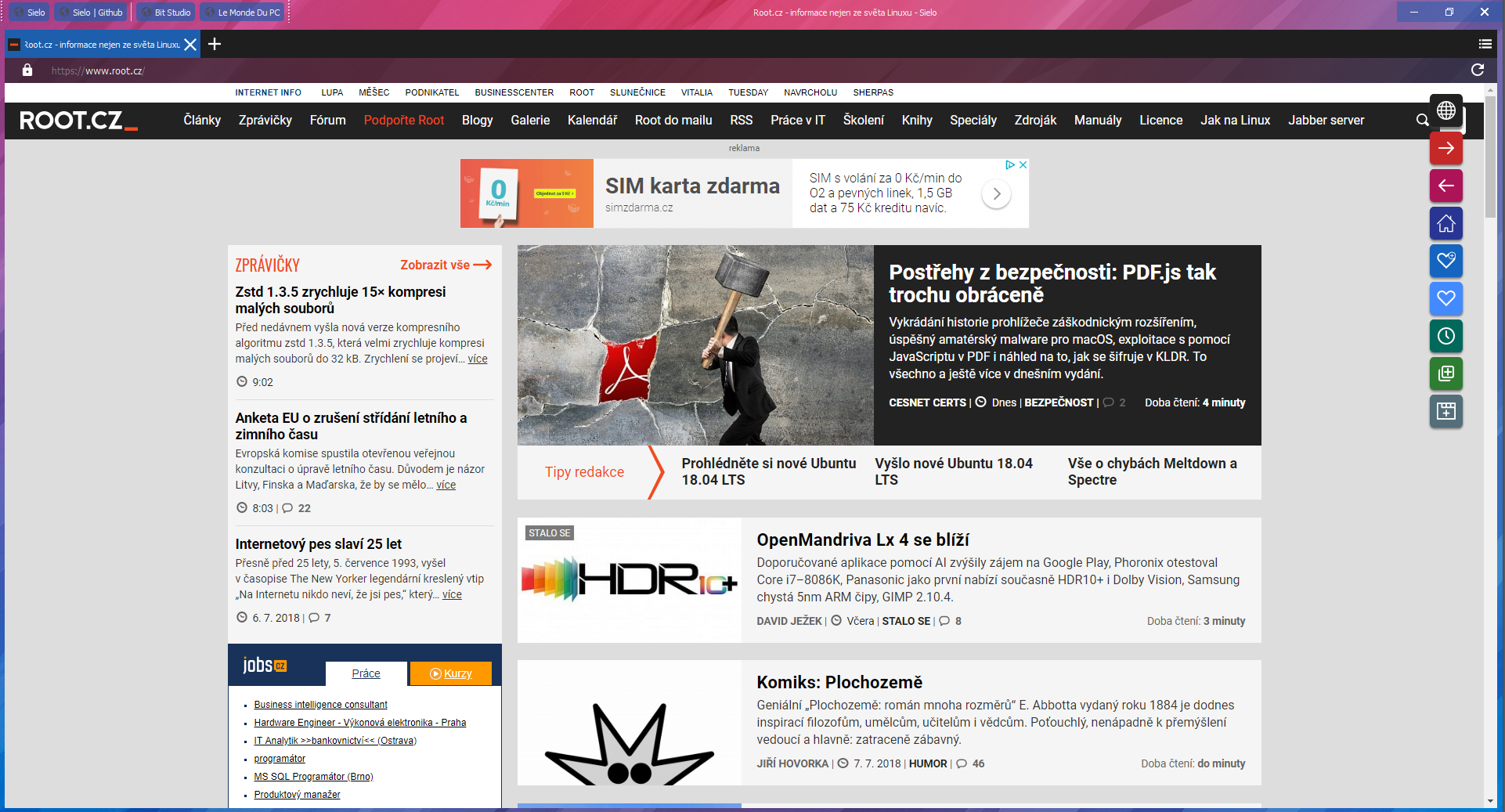Click the reload icon in the address bar

click(x=1477, y=70)
